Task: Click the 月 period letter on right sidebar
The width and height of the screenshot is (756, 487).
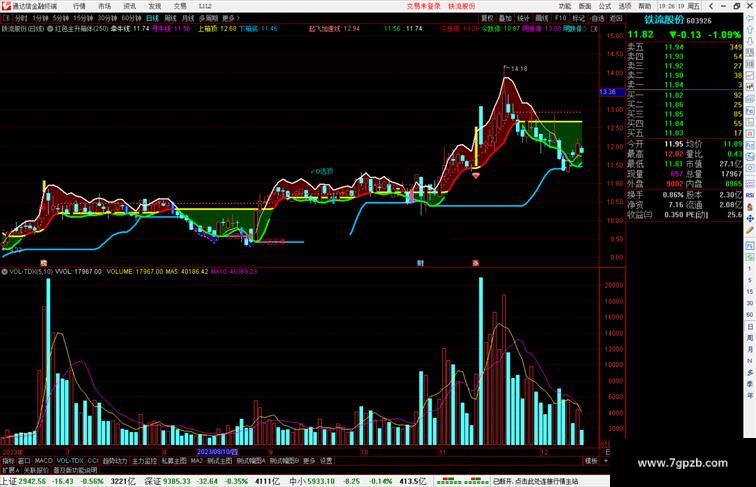Action: coord(750,350)
